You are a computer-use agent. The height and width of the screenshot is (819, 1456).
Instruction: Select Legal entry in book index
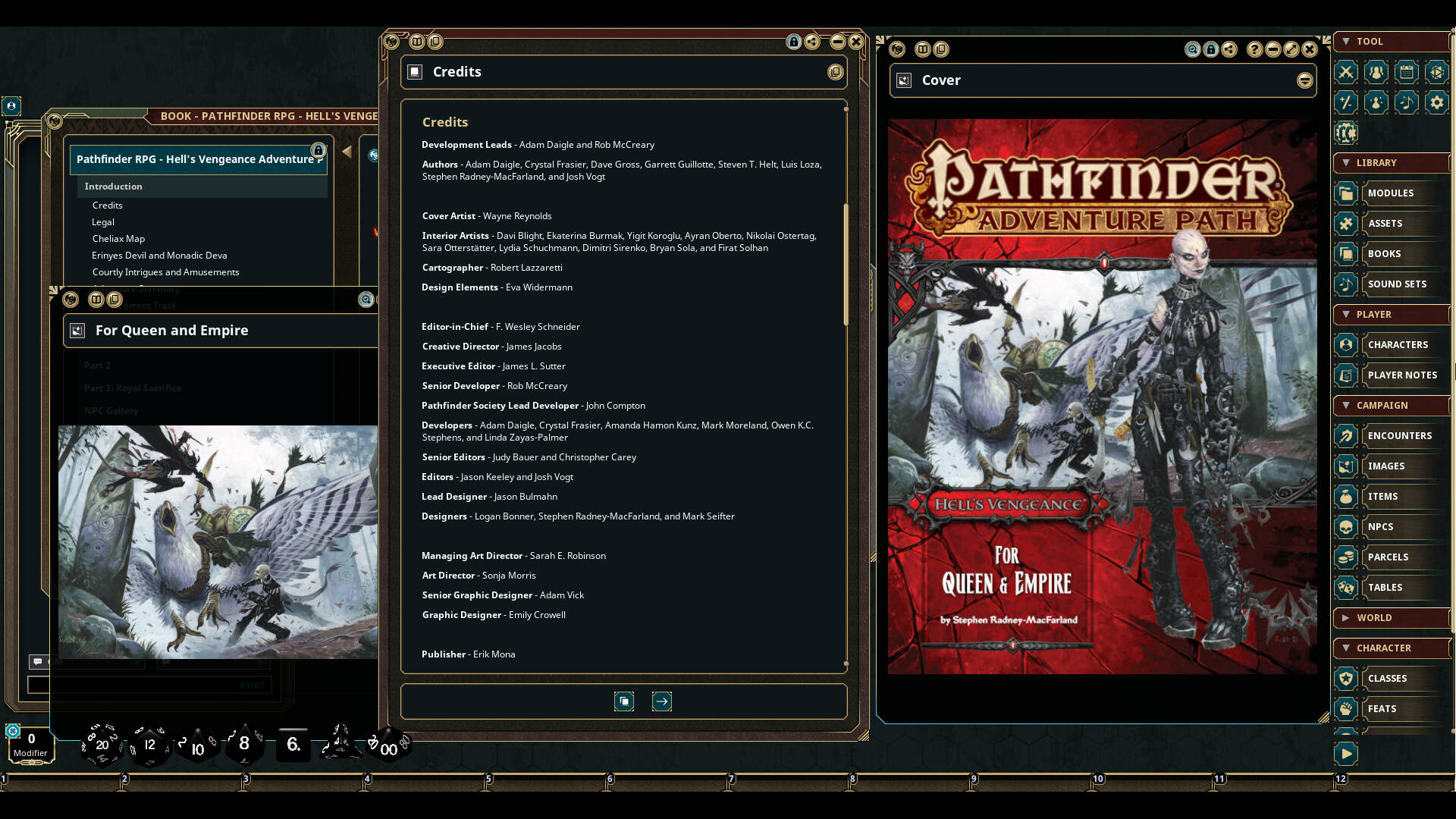click(x=103, y=222)
